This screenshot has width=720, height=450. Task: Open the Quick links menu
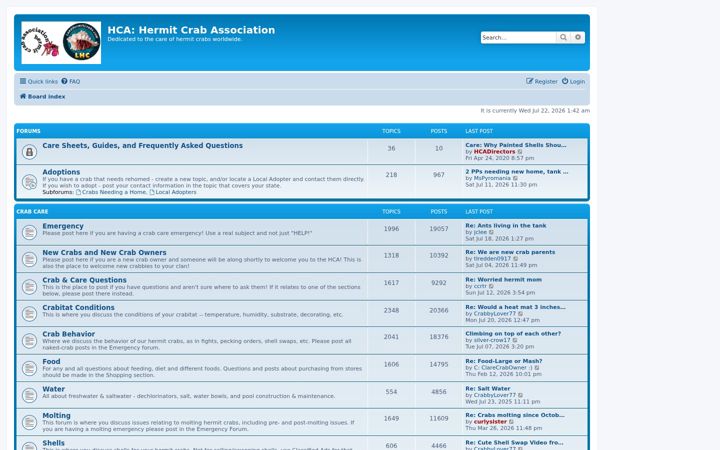pos(39,81)
